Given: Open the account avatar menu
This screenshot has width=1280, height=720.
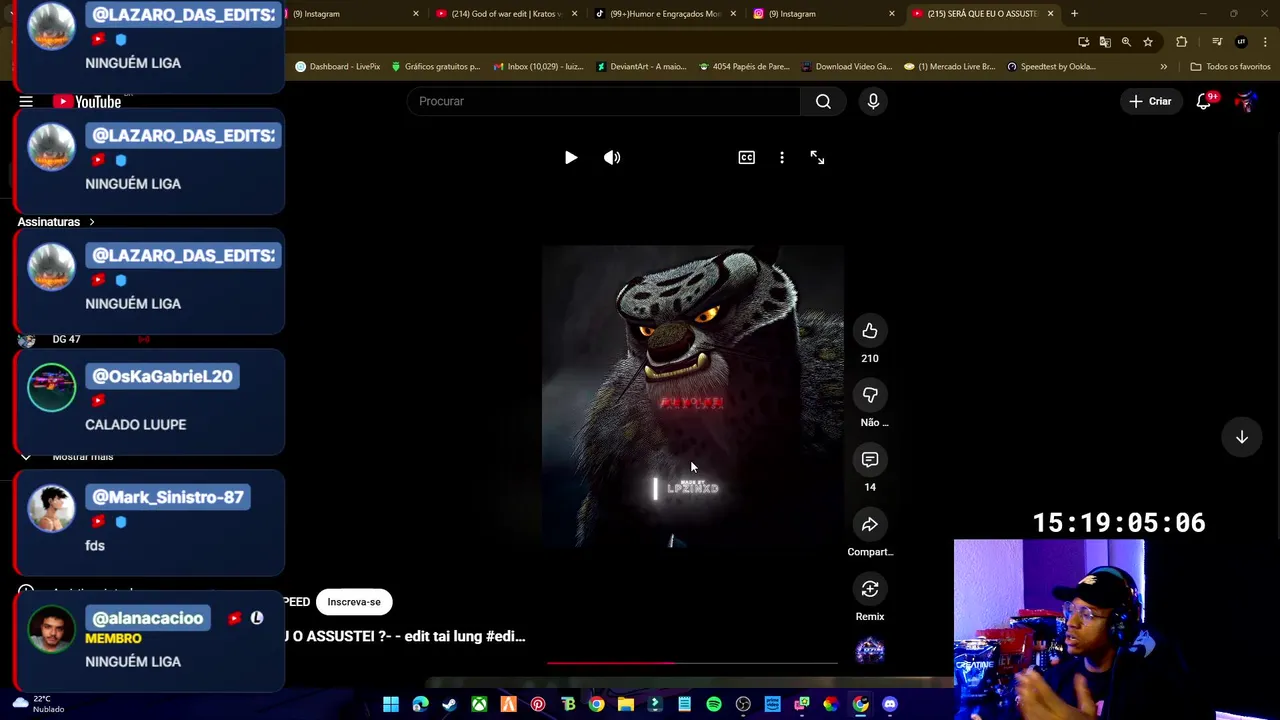Looking at the screenshot, I should coord(1245,101).
